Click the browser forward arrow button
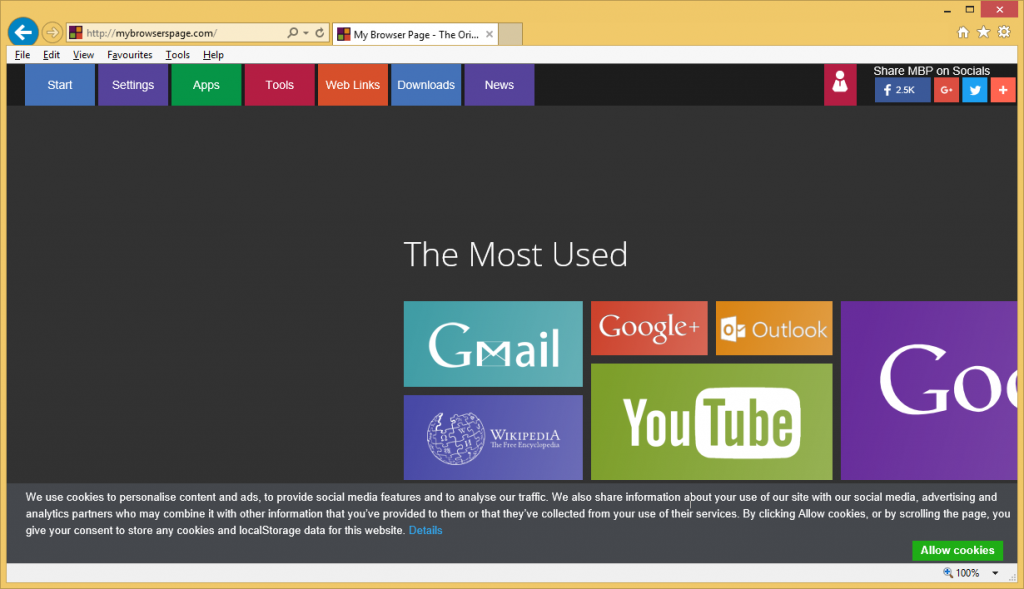 (52, 33)
